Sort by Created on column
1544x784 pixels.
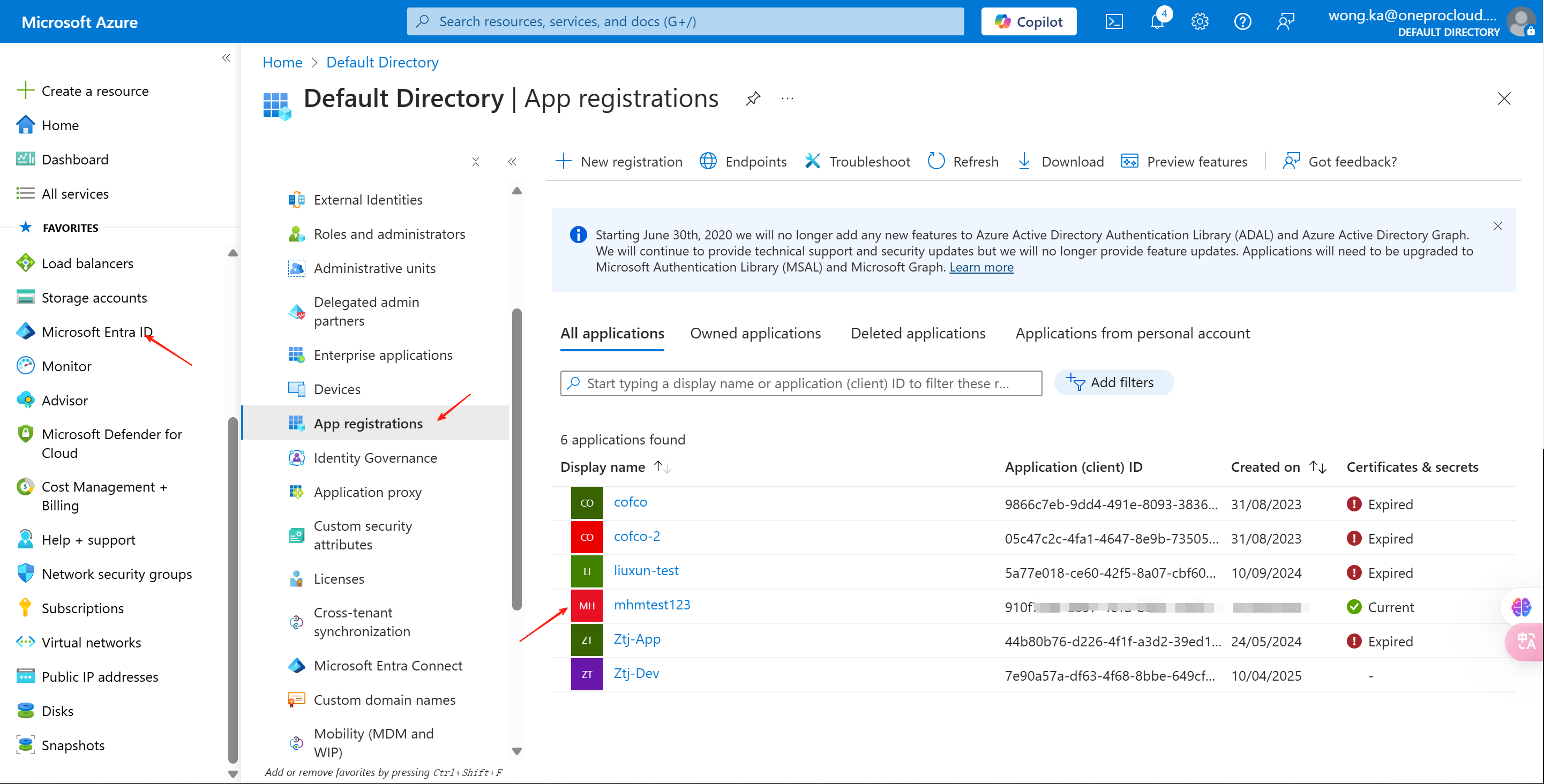click(1278, 466)
